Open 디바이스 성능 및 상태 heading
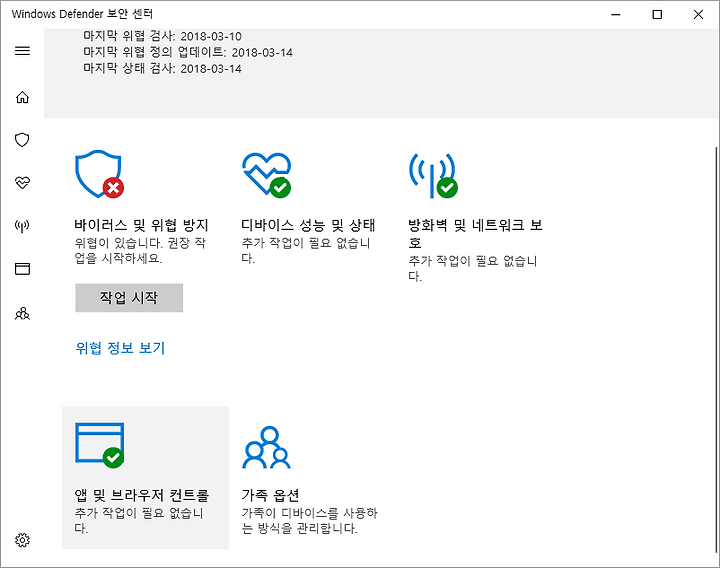The height and width of the screenshot is (568, 720). tap(308, 225)
